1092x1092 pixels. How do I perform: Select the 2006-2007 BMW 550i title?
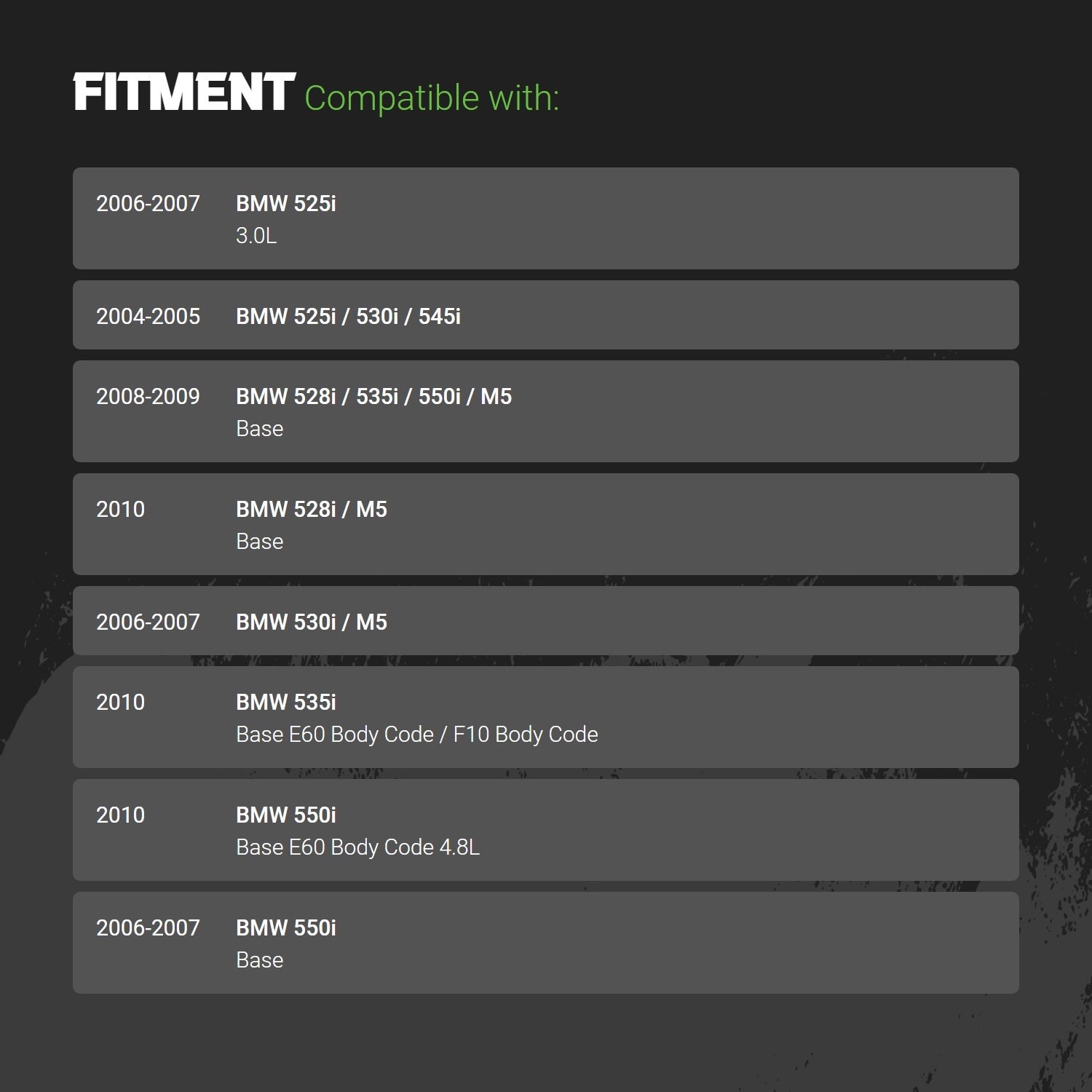click(x=286, y=928)
